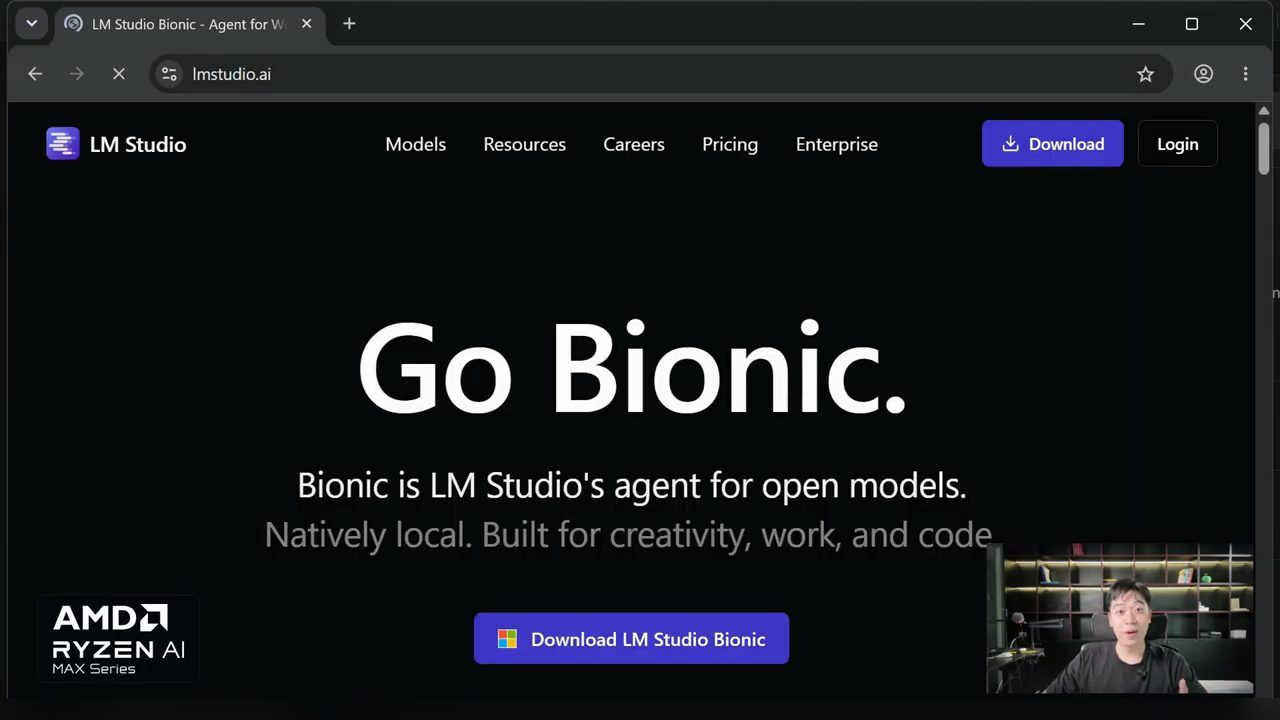Bookmark this page with the star icon
Image resolution: width=1280 pixels, height=720 pixels.
tap(1146, 74)
